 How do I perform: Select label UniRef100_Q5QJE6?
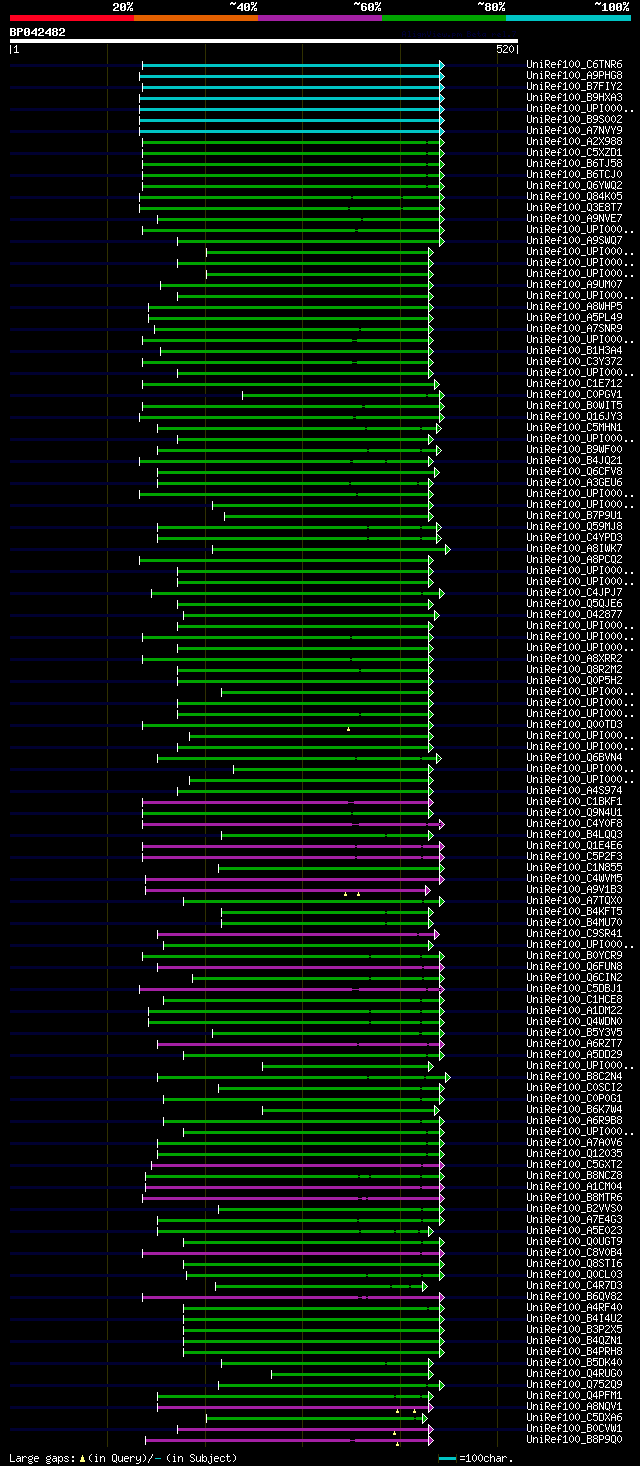[574, 604]
